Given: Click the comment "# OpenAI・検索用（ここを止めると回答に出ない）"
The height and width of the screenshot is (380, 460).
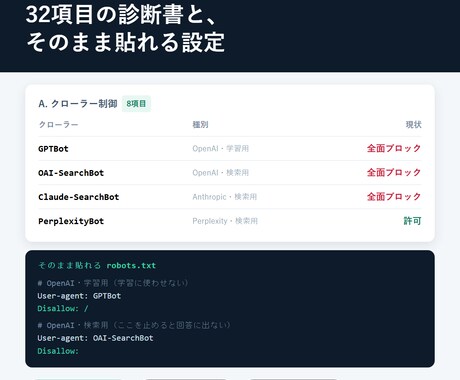Looking at the screenshot, I should click(134, 325).
